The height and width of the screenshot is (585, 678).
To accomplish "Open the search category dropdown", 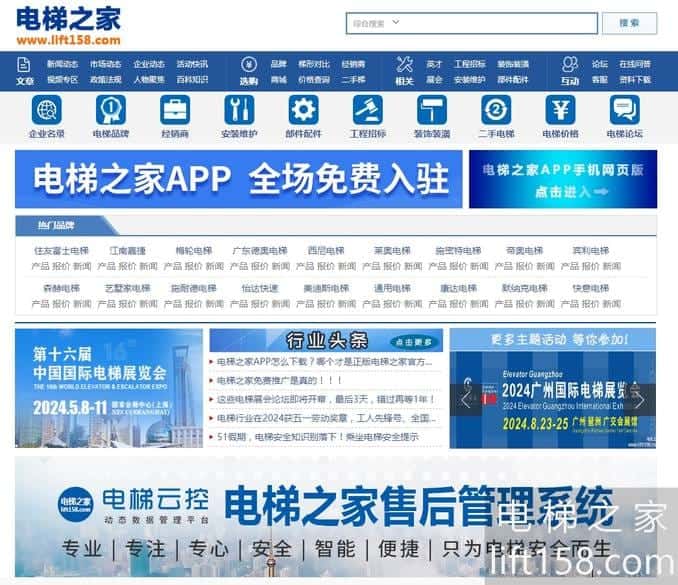I will [376, 23].
